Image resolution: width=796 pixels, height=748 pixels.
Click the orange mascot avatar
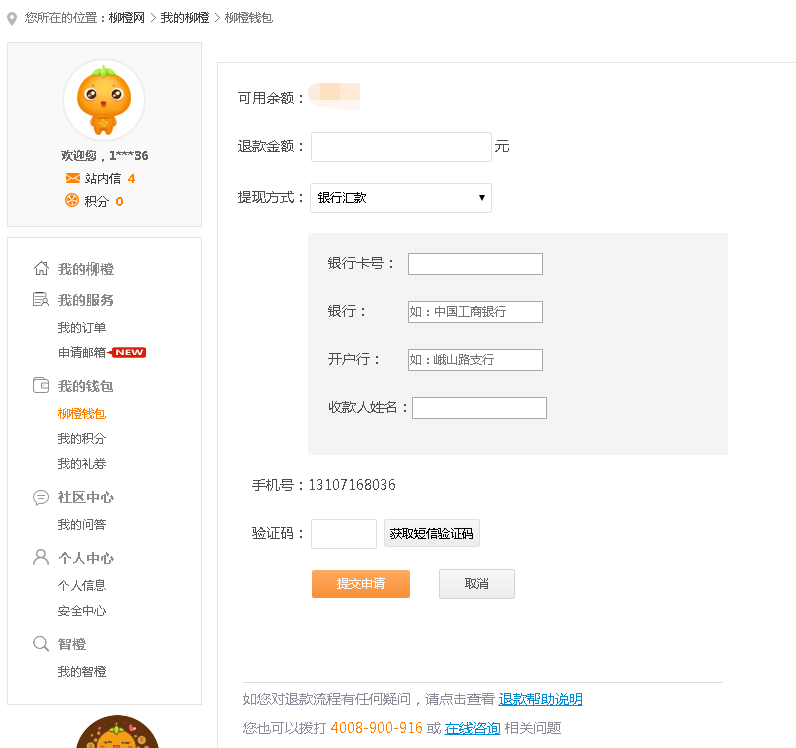pyautogui.click(x=104, y=100)
